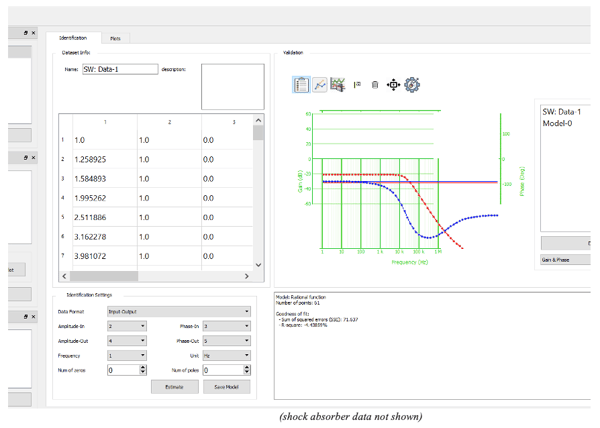Viewport: 600px width, 428px height.
Task: Click float icon of middle left dock panel
Action: click(26, 158)
